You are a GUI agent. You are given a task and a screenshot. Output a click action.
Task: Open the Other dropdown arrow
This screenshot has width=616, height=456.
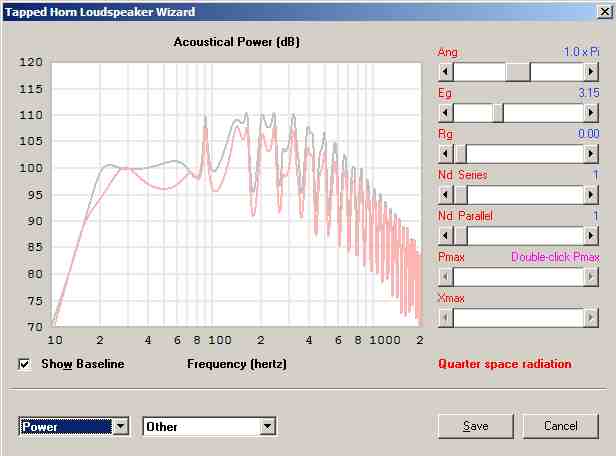(268, 426)
